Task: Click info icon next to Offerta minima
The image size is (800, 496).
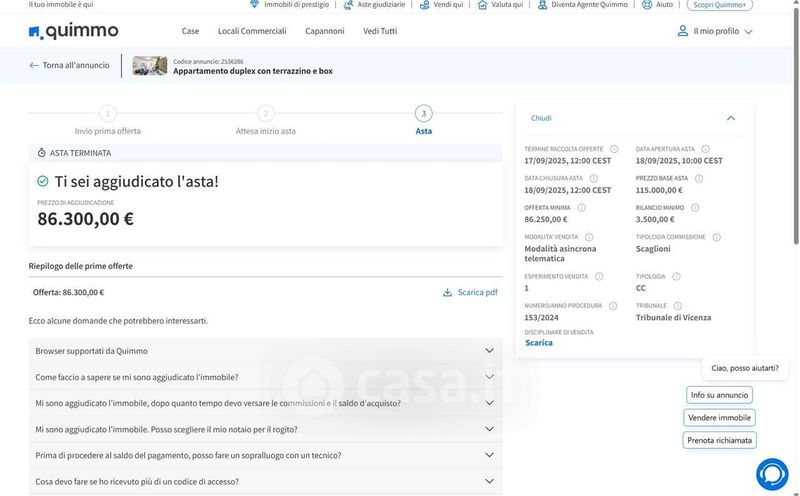Action: point(581,207)
